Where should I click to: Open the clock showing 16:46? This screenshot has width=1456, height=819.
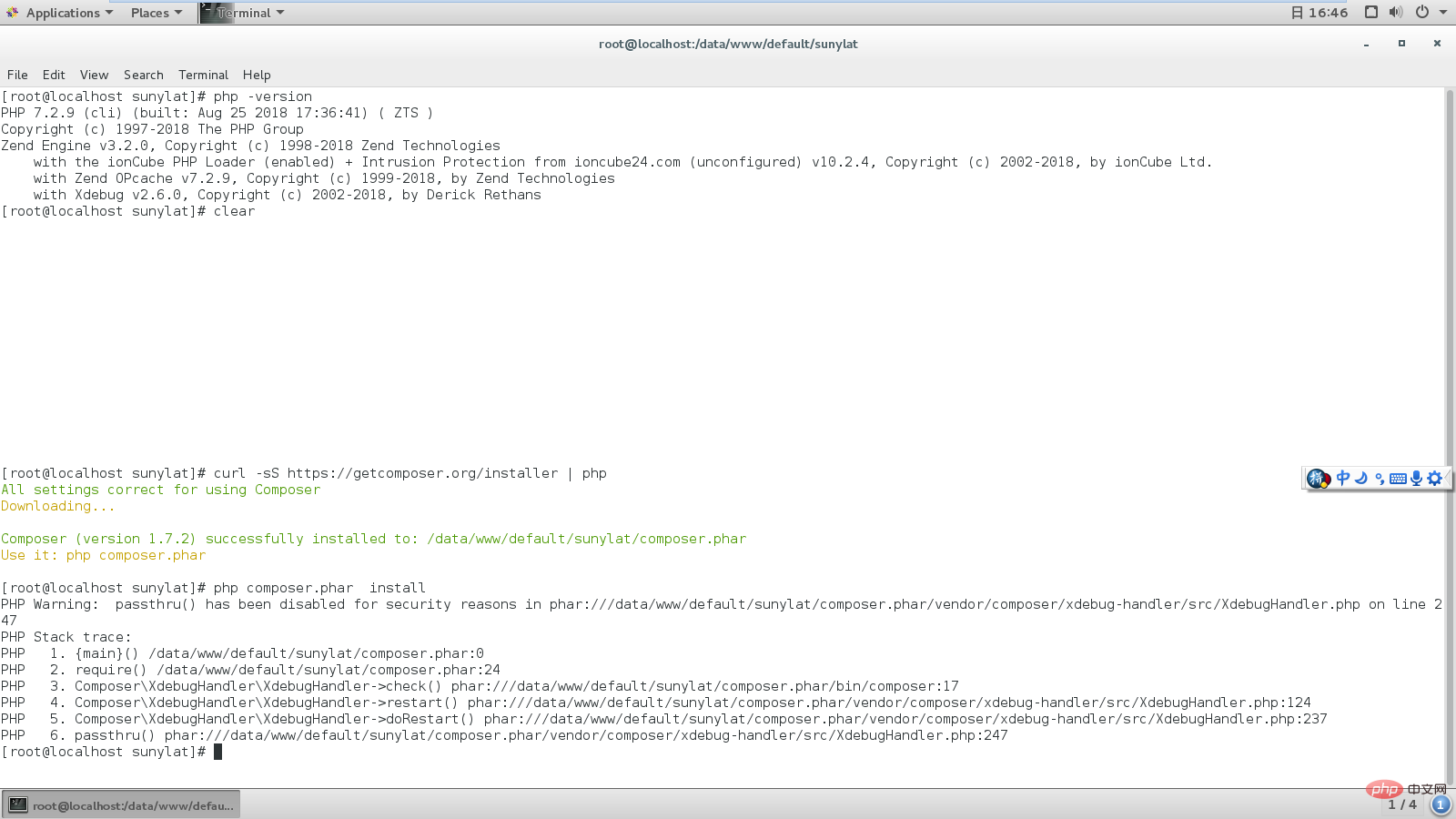[x=1319, y=13]
